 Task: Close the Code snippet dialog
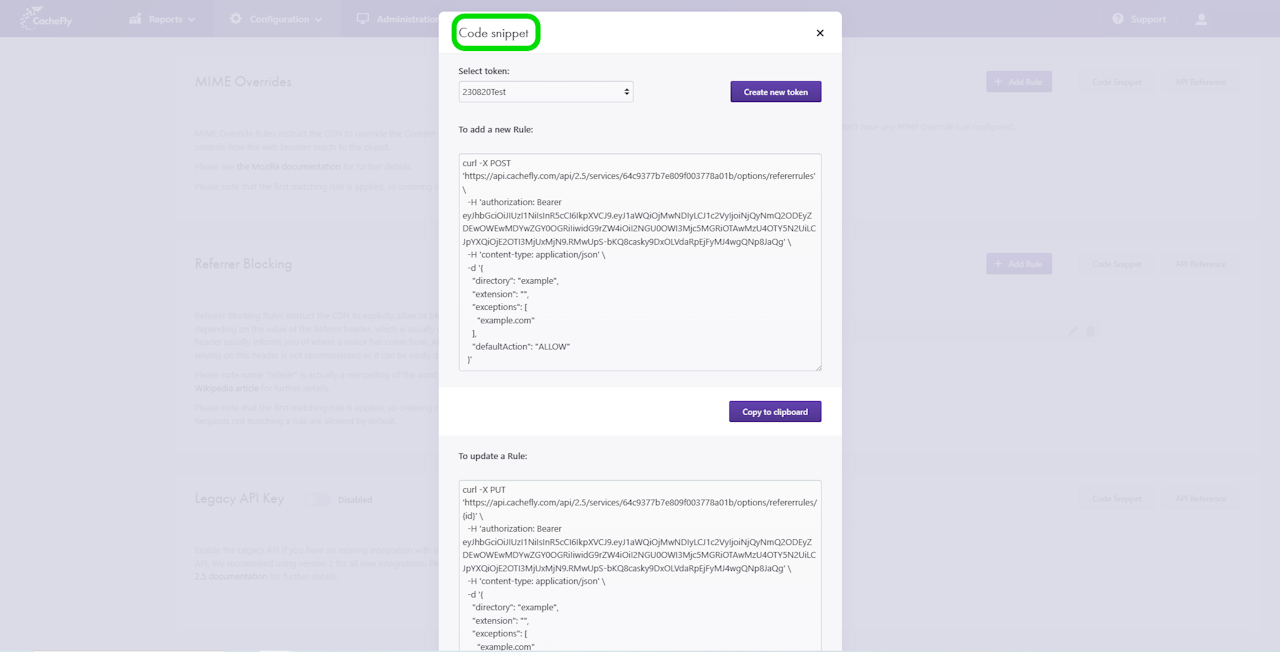point(820,33)
